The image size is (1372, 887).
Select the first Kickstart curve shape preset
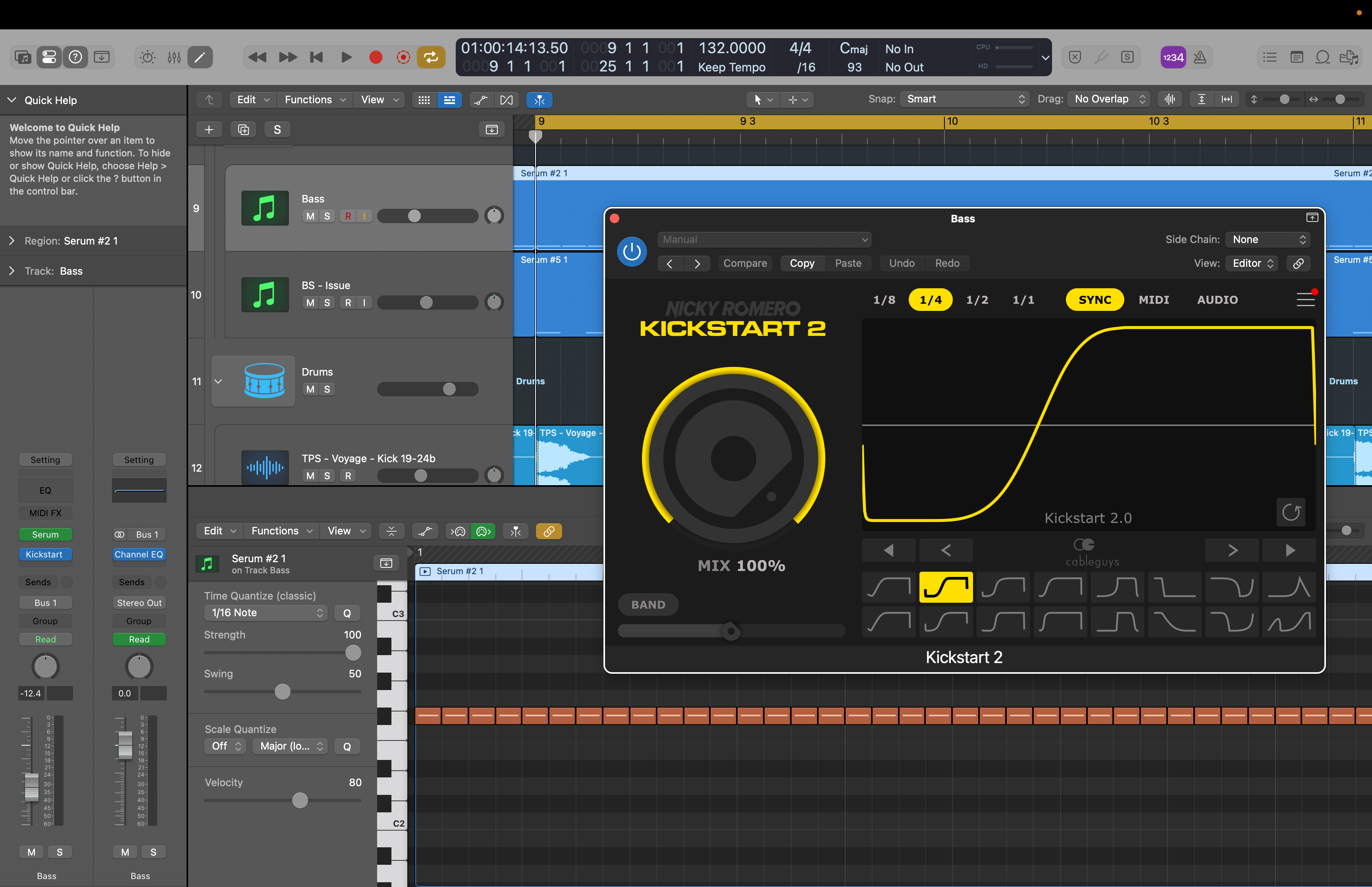888,588
